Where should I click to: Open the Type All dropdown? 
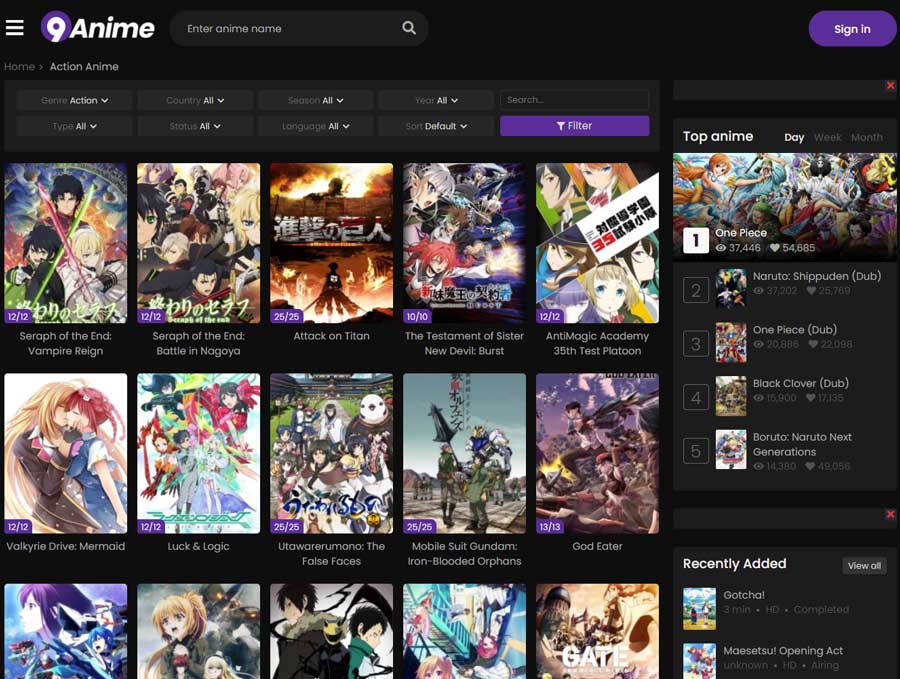point(74,126)
